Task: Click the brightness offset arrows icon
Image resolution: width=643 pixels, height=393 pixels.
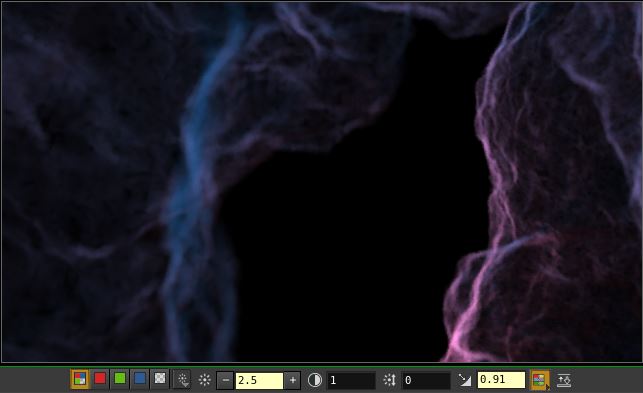Action: pyautogui.click(x=389, y=380)
